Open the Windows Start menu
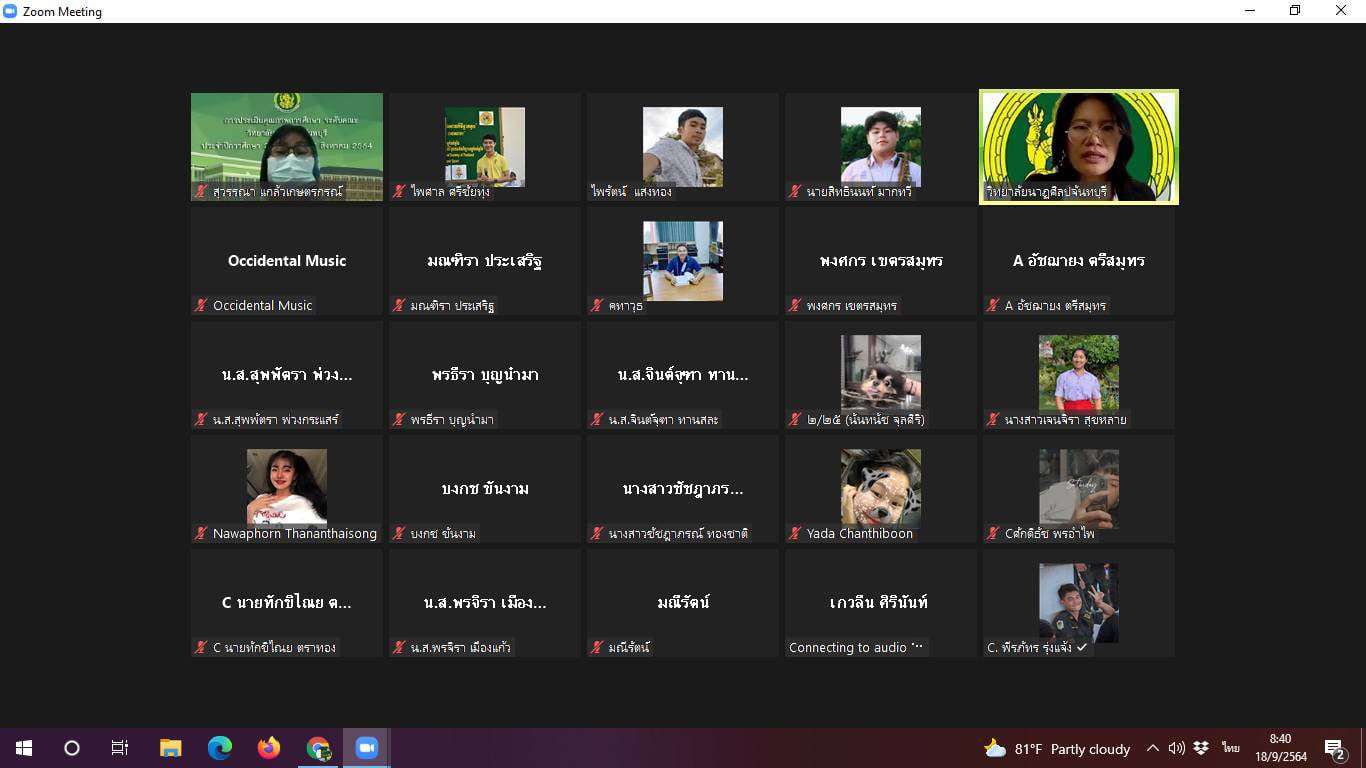1366x768 pixels. click(24, 748)
